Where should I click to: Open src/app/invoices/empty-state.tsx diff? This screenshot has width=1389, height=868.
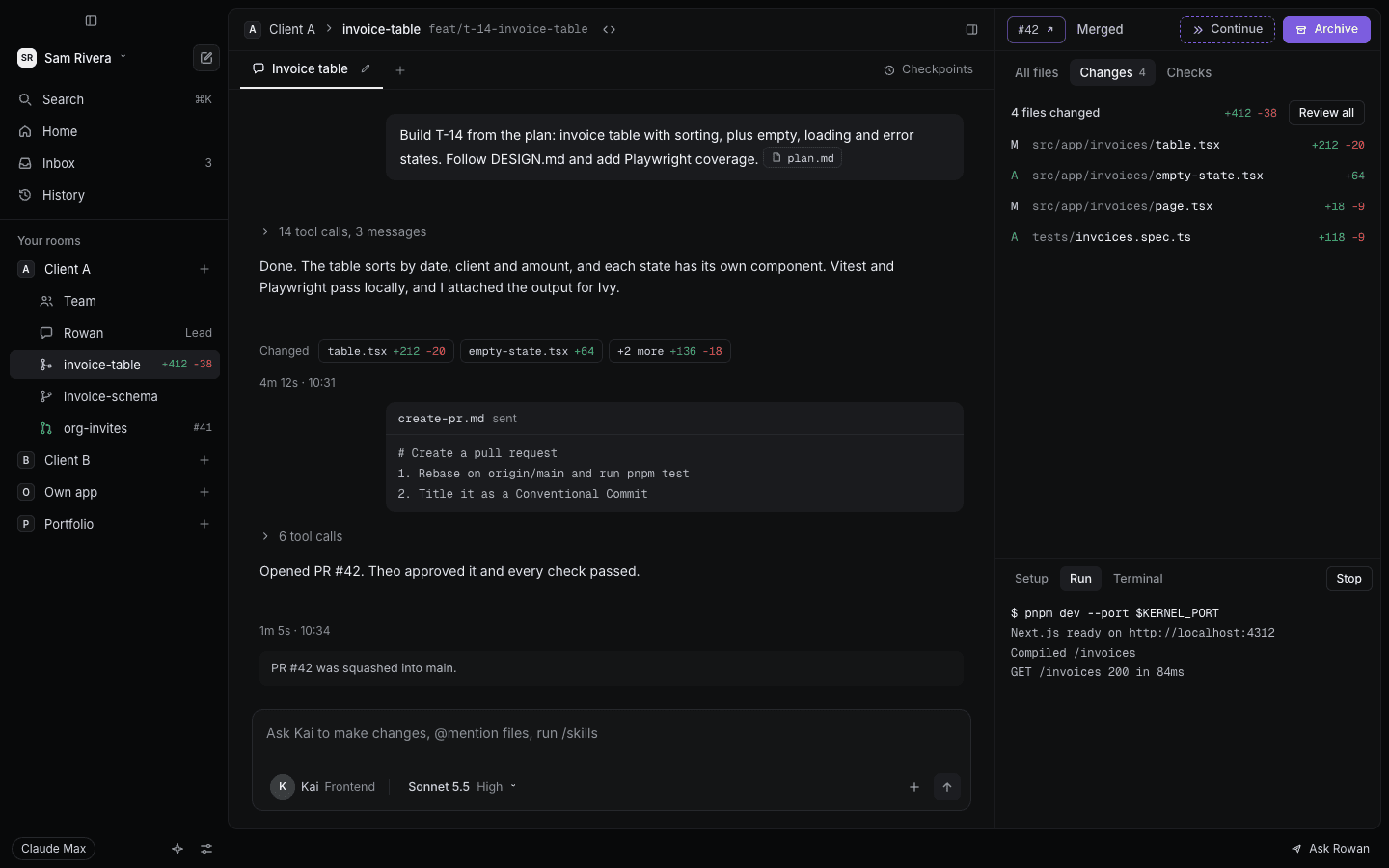(x=1187, y=176)
